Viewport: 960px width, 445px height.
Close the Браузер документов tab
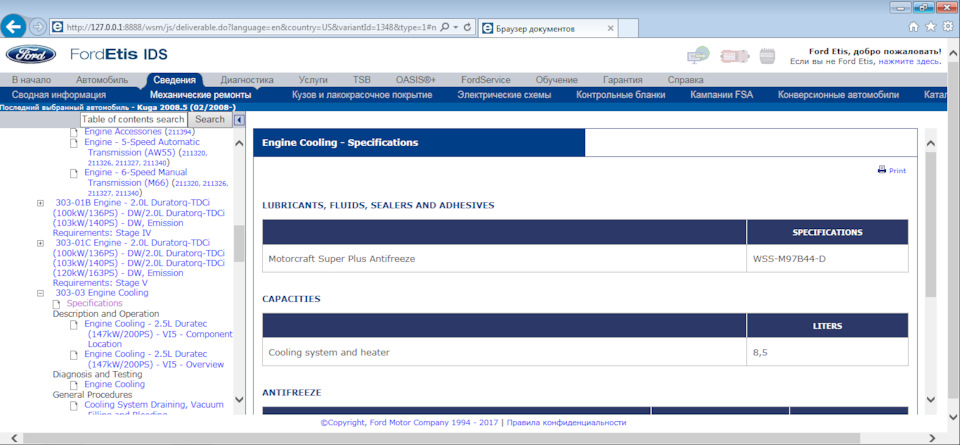coord(610,28)
